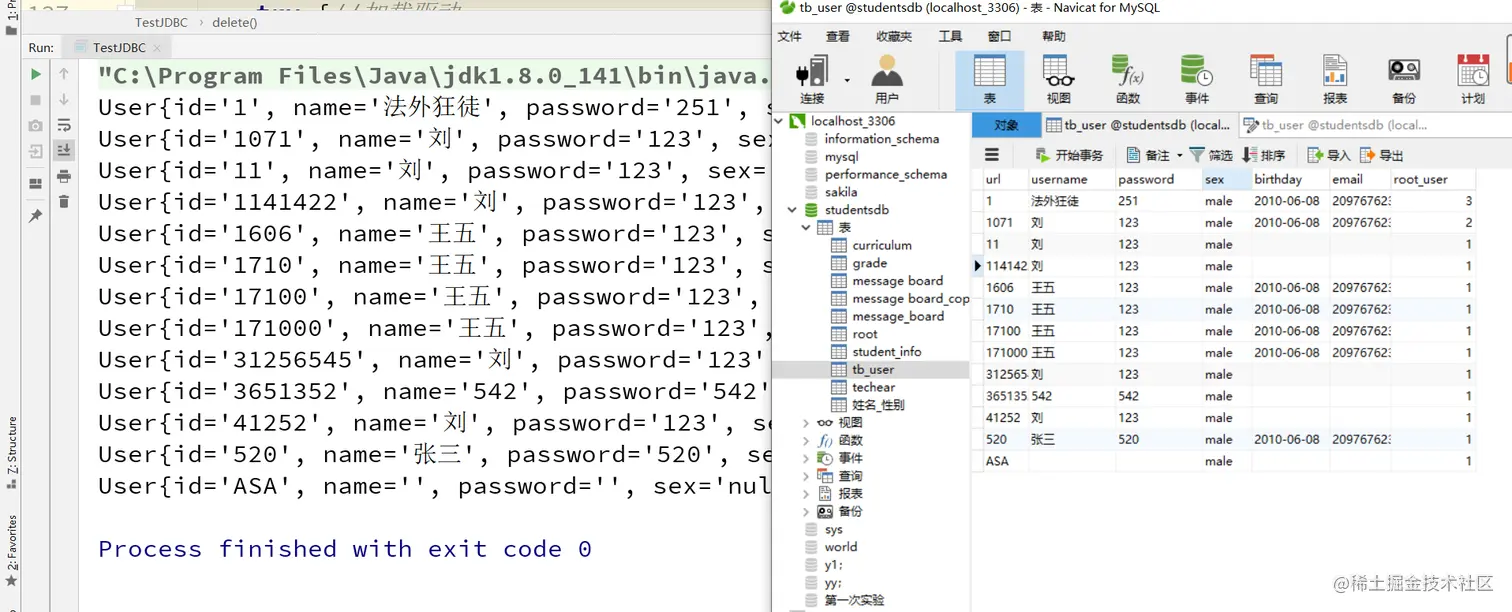
Task: Click the stop process square icon
Action: tap(36, 100)
